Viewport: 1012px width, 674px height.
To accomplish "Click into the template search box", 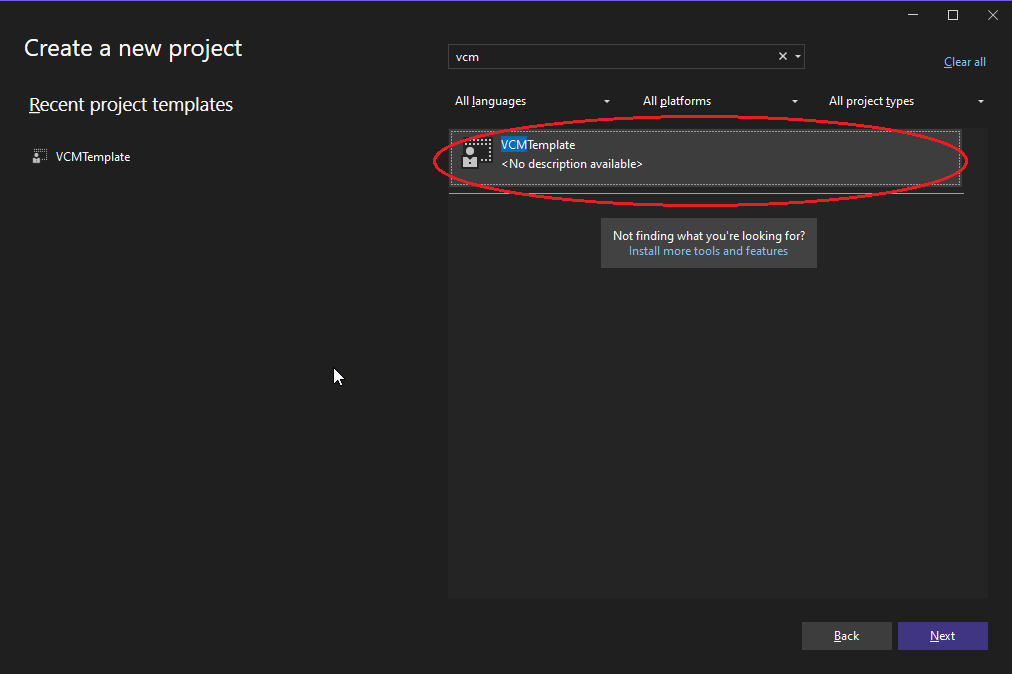I will click(x=610, y=57).
